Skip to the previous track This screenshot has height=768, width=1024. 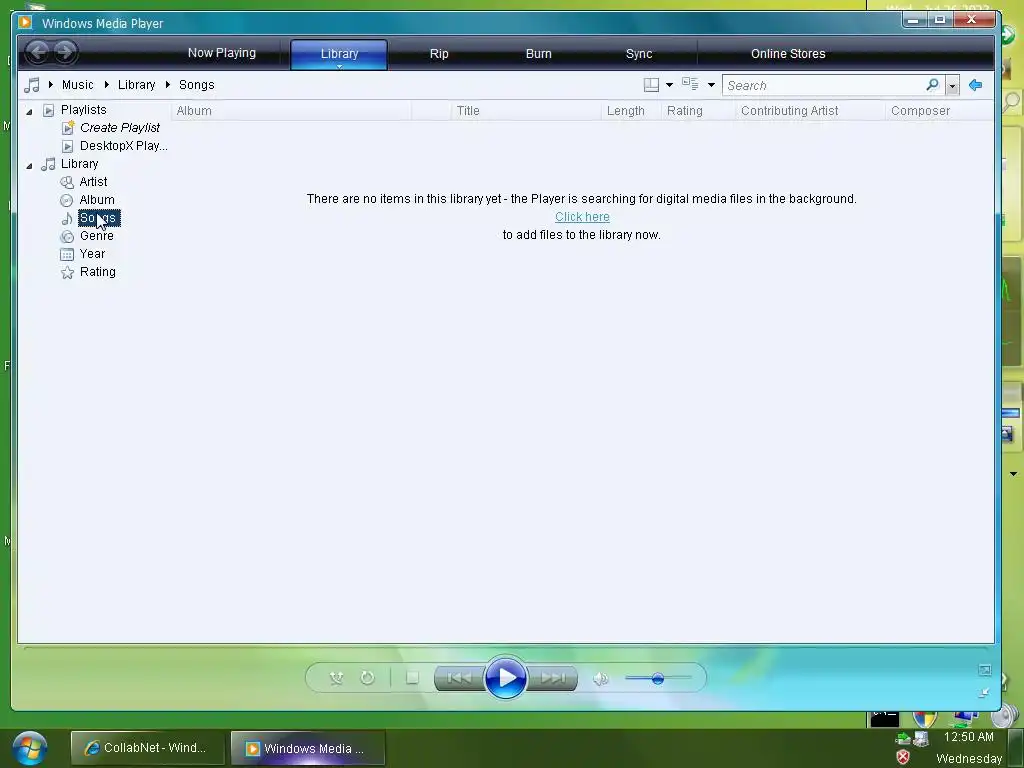point(459,679)
